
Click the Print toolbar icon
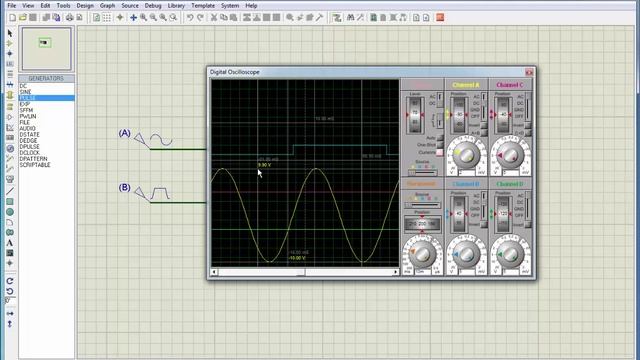[69, 18]
